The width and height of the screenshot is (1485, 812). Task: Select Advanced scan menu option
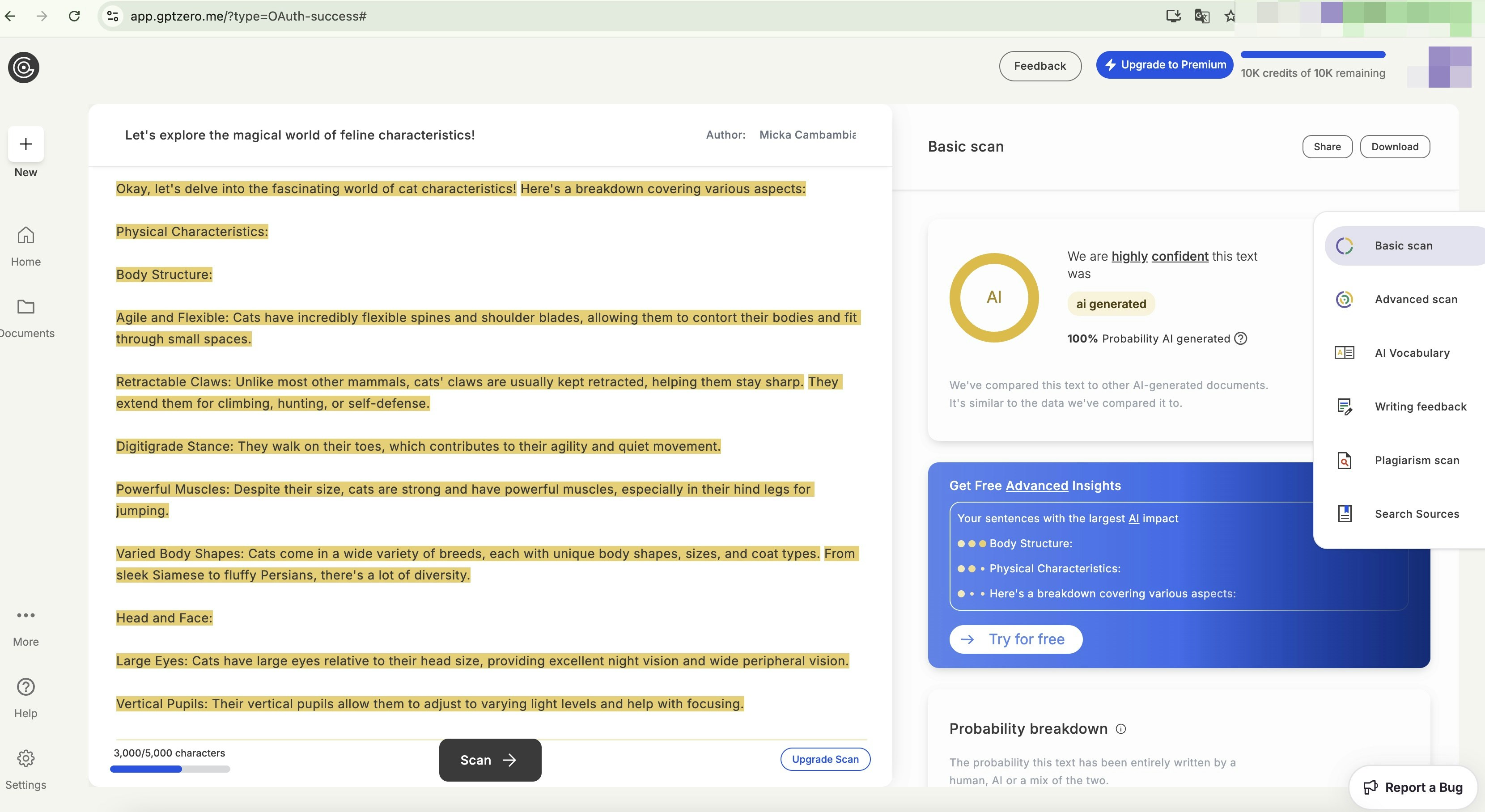tap(1415, 299)
